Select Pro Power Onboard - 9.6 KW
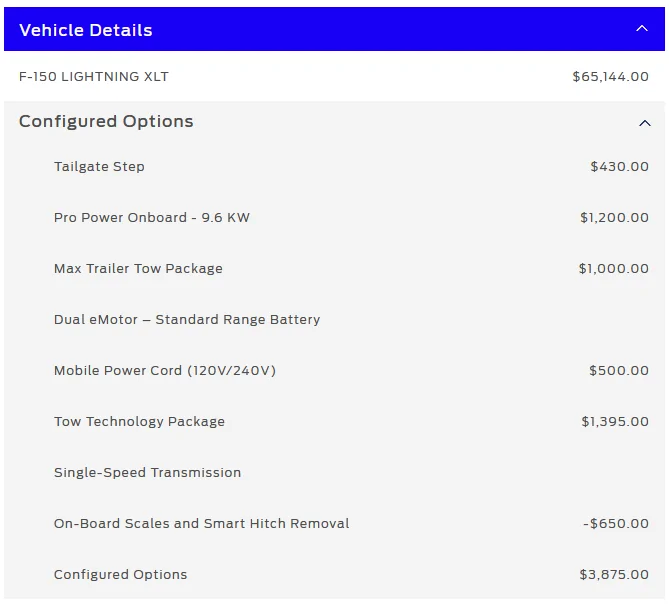Viewport: 669px width, 609px height. [152, 218]
